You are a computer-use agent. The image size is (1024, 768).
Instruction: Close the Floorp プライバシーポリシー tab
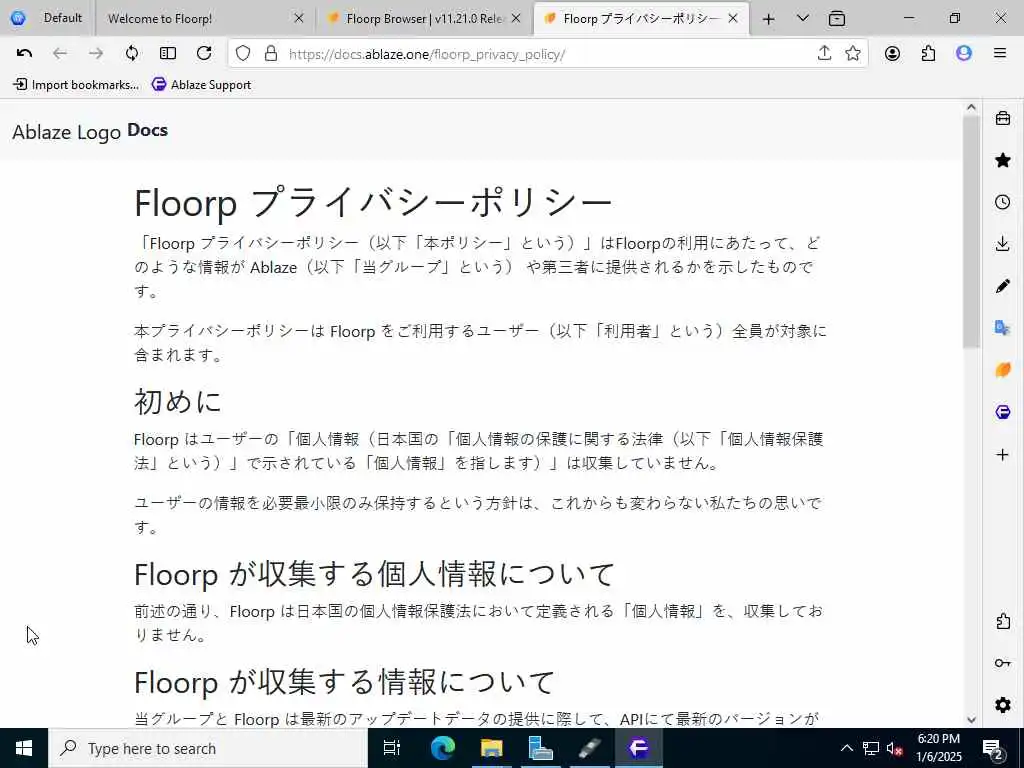coord(733,19)
